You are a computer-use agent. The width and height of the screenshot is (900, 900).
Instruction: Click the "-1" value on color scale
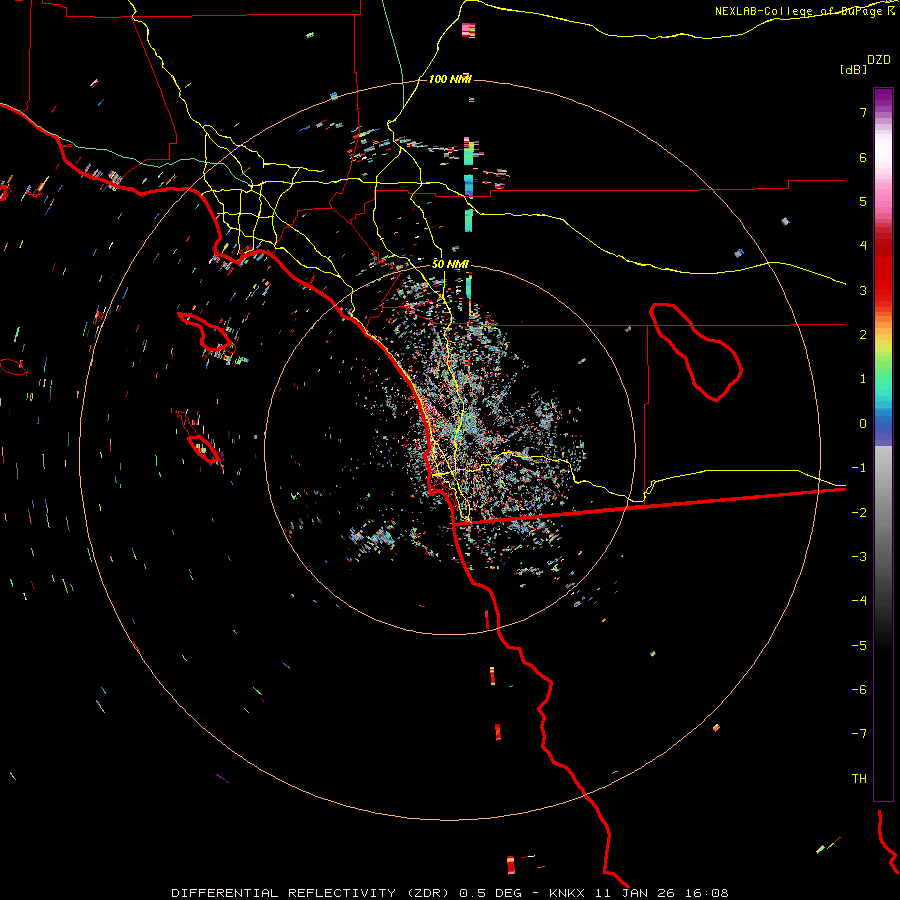859,468
